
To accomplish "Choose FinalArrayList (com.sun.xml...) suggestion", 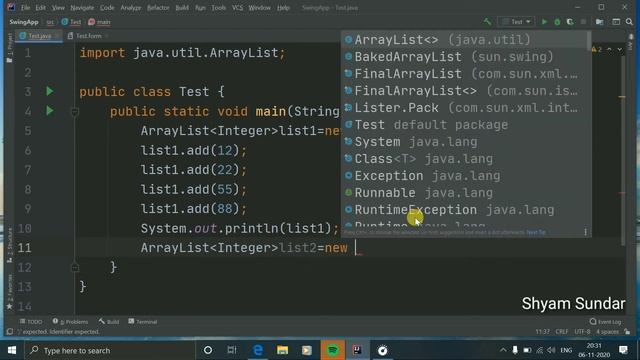I will click(464, 74).
